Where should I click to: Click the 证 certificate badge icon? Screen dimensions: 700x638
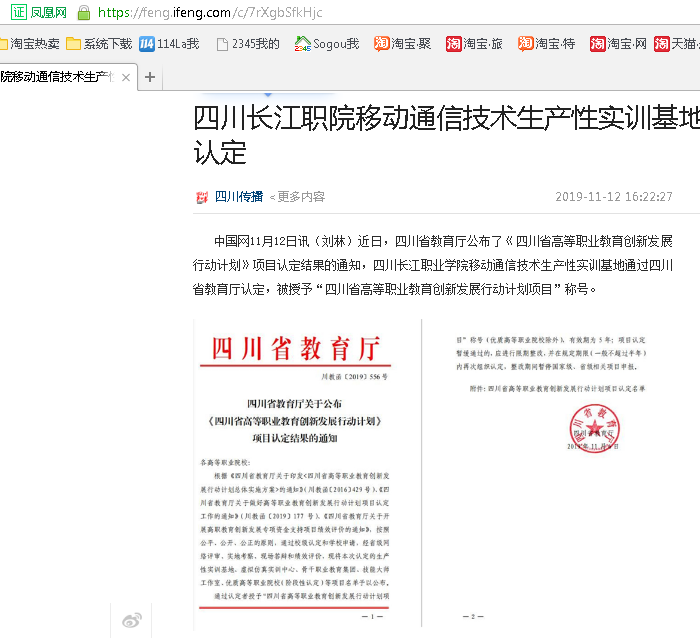click(x=19, y=12)
